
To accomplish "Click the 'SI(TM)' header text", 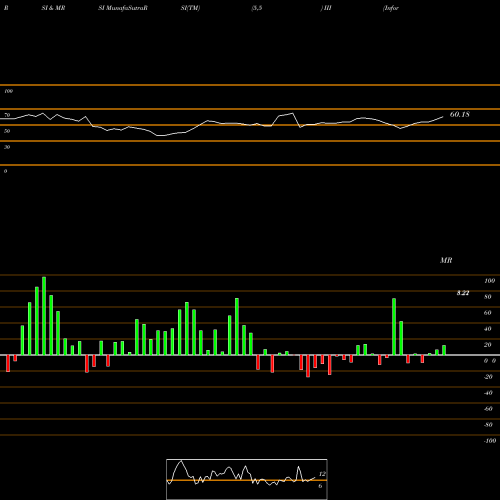I will click(x=190, y=8).
